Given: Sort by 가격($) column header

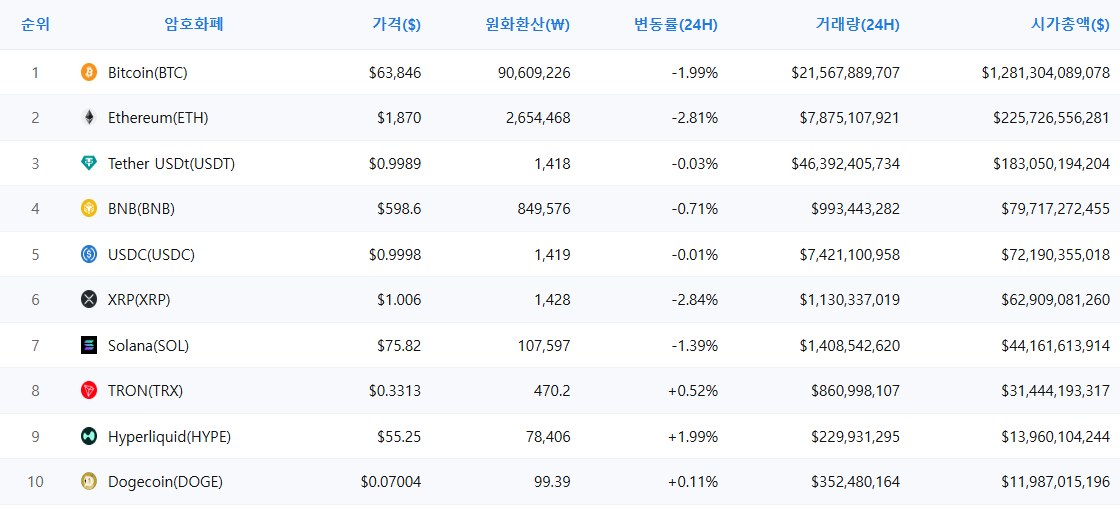Looking at the screenshot, I should (x=396, y=25).
